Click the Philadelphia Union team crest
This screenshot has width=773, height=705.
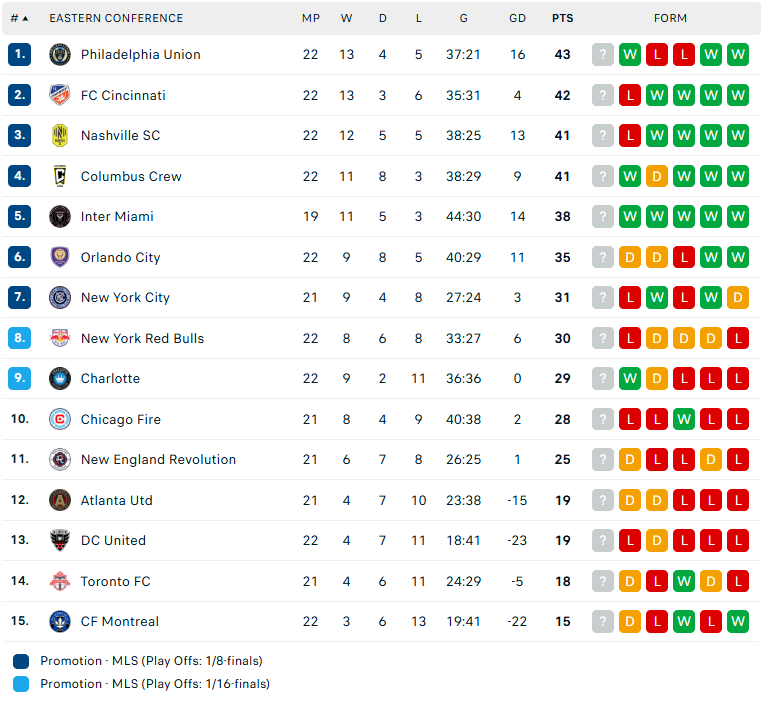tap(60, 54)
